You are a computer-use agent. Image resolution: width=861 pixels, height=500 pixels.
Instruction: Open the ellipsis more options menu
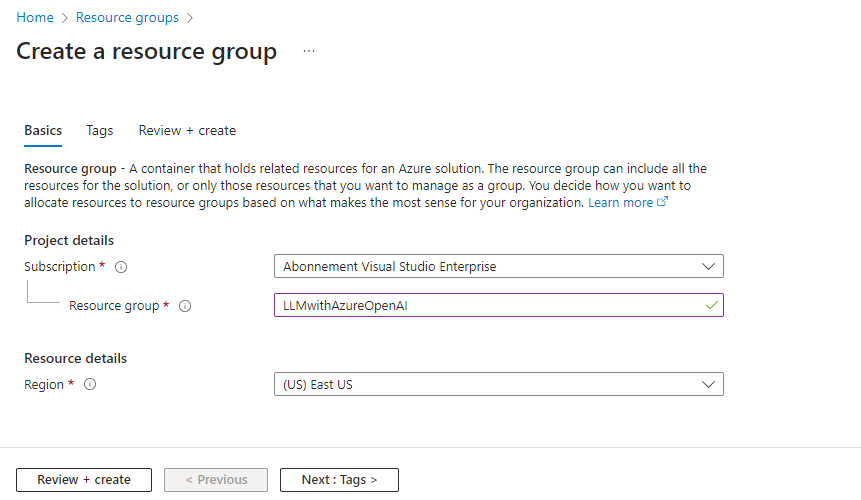[x=309, y=51]
